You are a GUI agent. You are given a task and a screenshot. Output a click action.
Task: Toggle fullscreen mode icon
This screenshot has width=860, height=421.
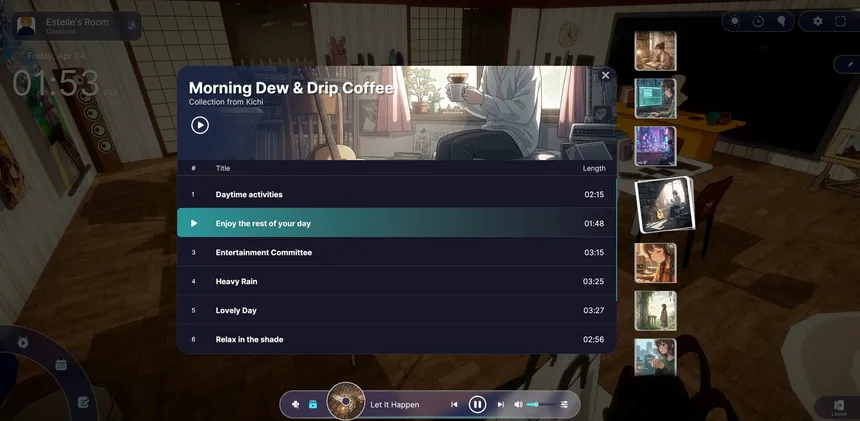(840, 21)
